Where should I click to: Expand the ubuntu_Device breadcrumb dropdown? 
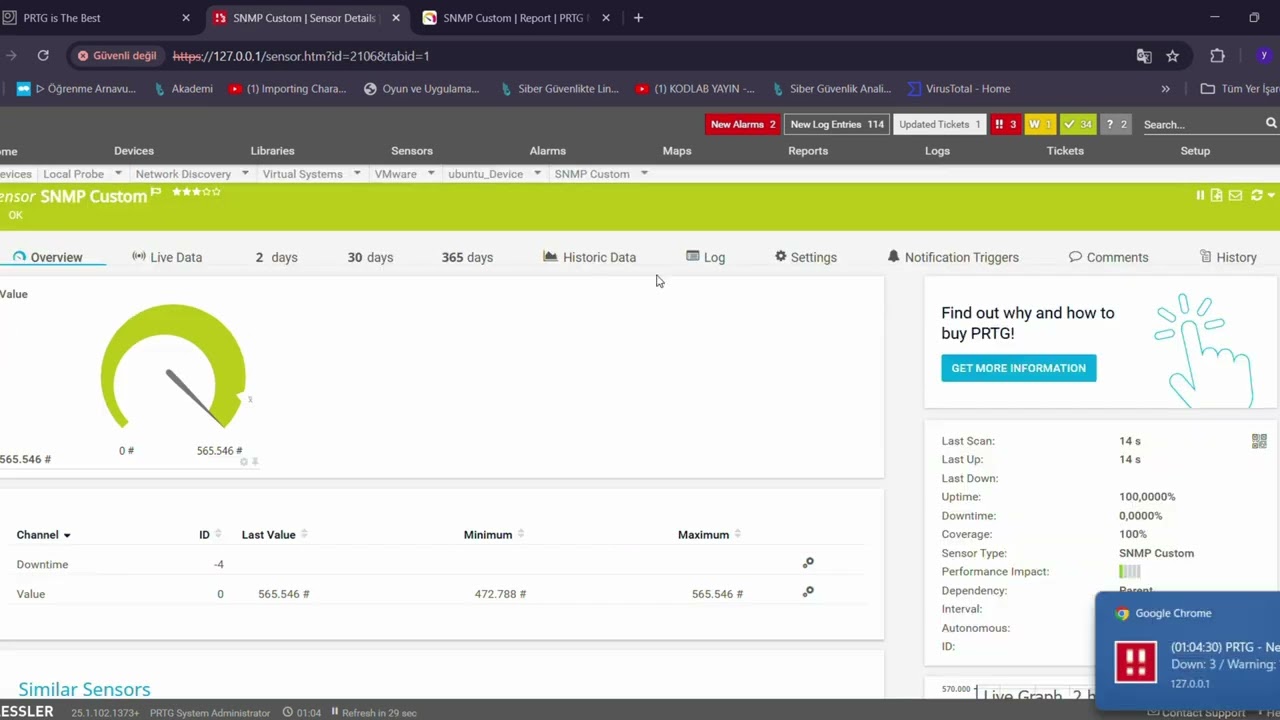[537, 173]
